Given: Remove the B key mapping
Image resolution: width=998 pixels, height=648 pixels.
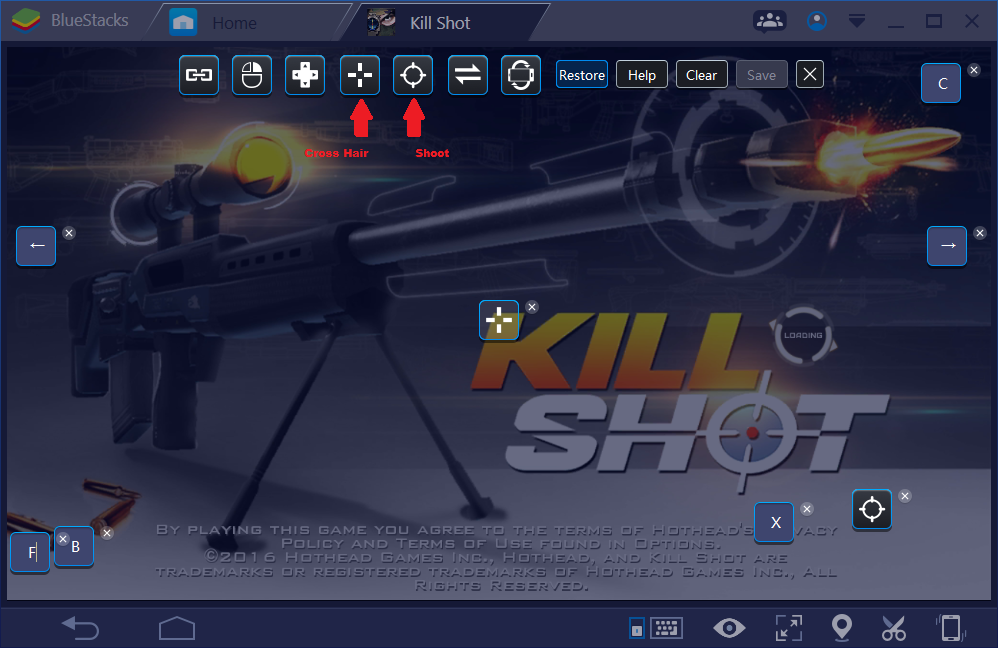Looking at the screenshot, I should point(107,533).
